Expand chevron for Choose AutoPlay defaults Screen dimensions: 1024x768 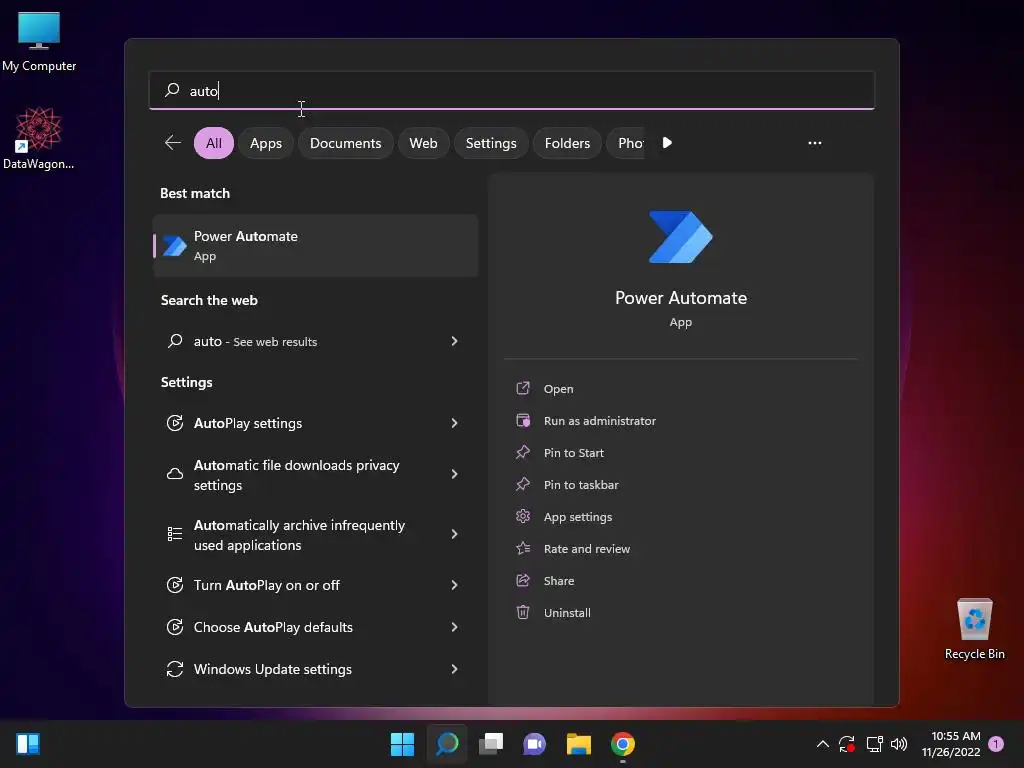click(454, 627)
